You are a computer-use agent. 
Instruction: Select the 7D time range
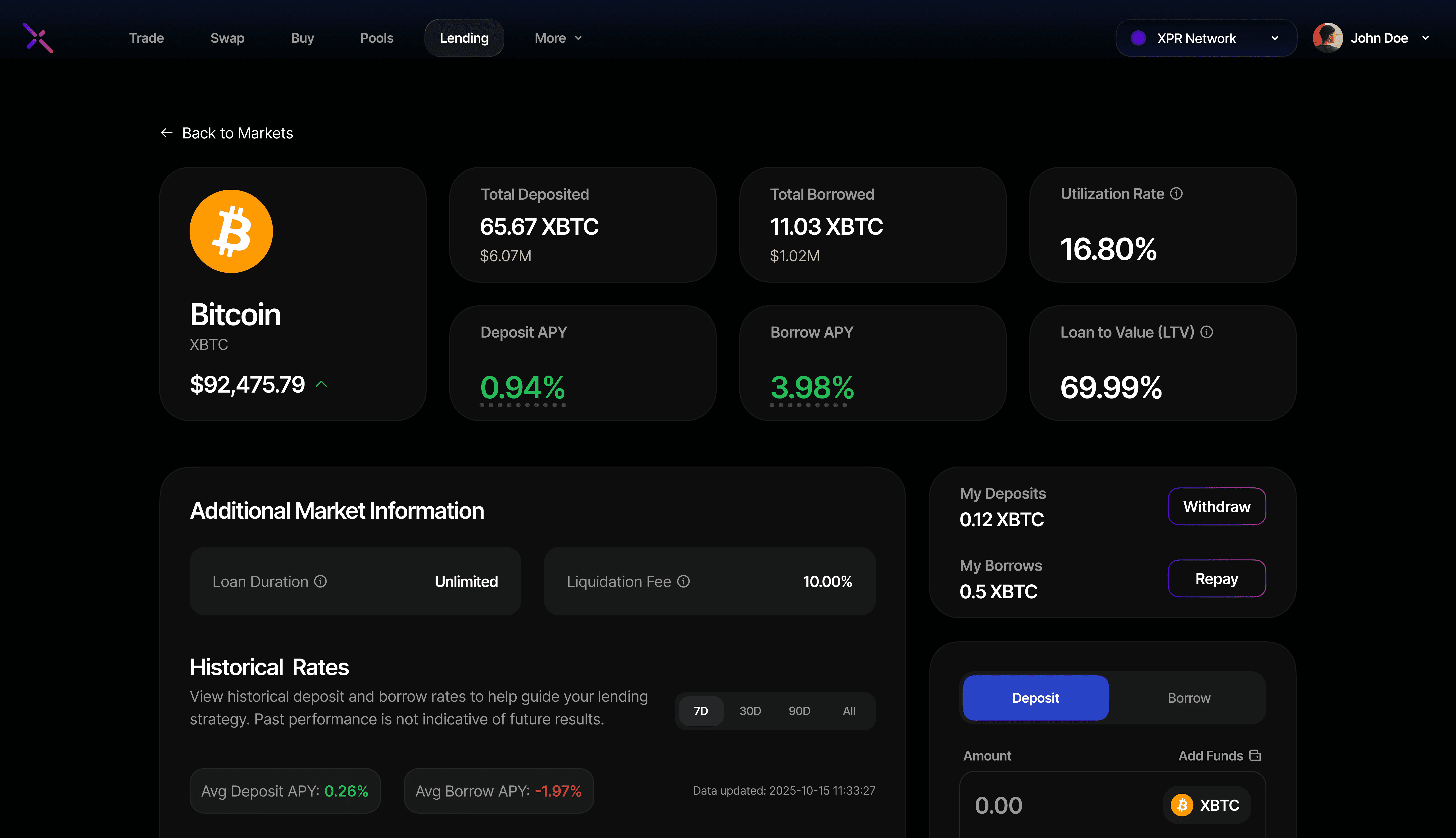tap(701, 711)
